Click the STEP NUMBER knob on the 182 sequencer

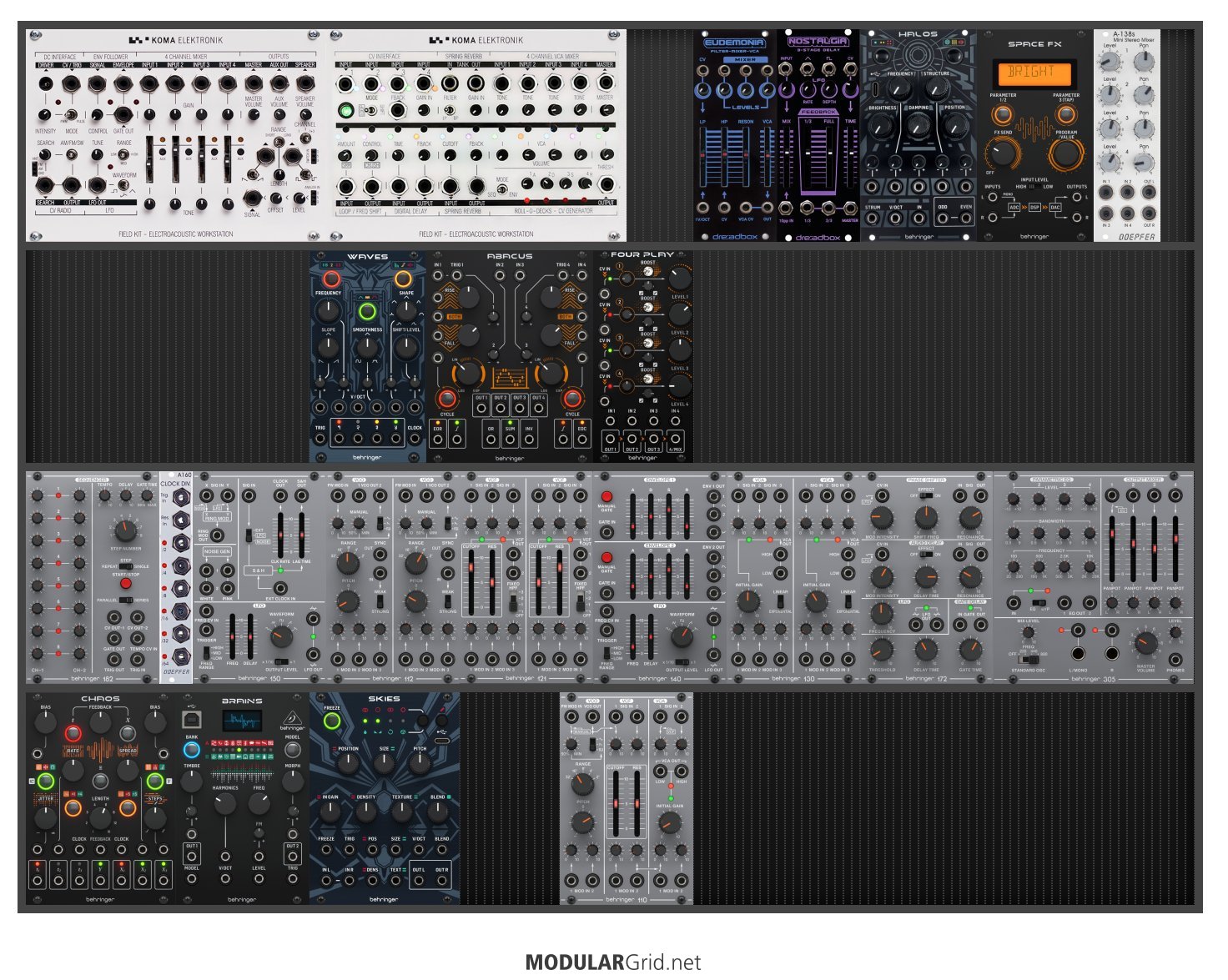coord(125,530)
